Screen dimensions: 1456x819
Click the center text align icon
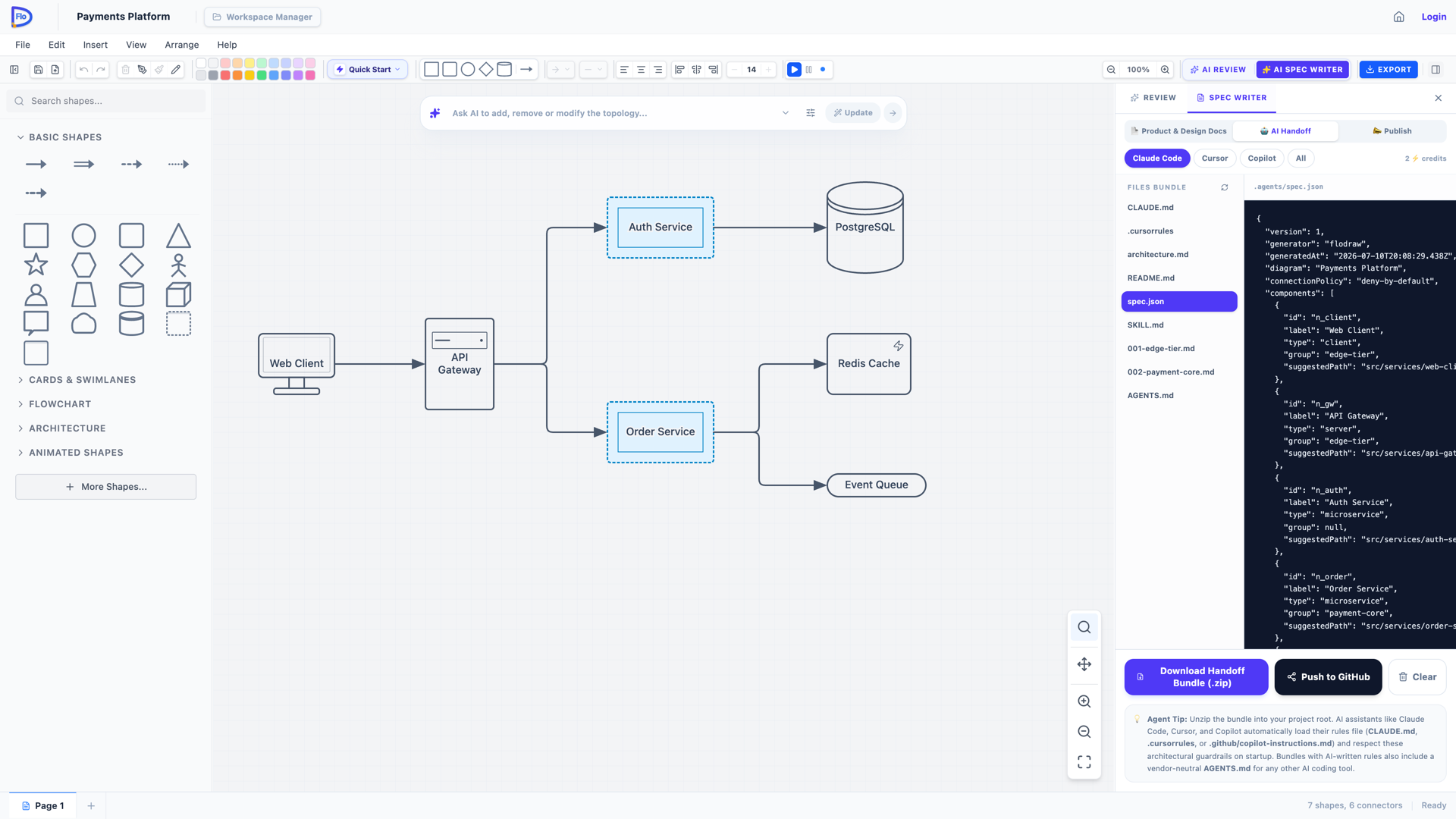pyautogui.click(x=641, y=70)
